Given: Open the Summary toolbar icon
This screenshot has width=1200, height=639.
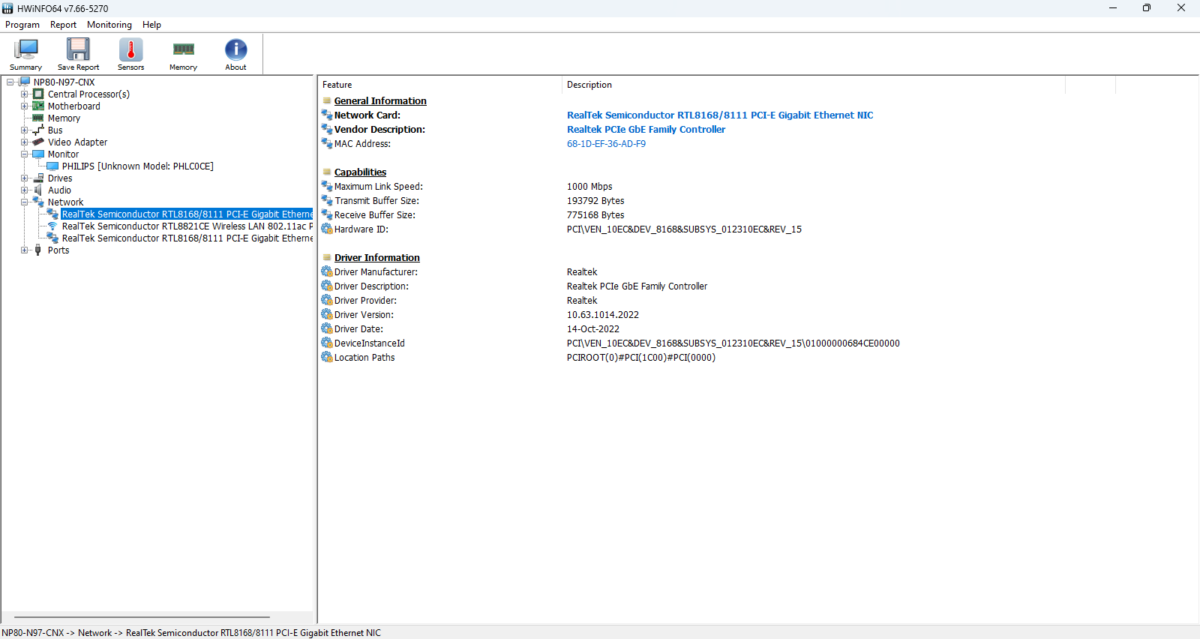Looking at the screenshot, I should coord(26,53).
